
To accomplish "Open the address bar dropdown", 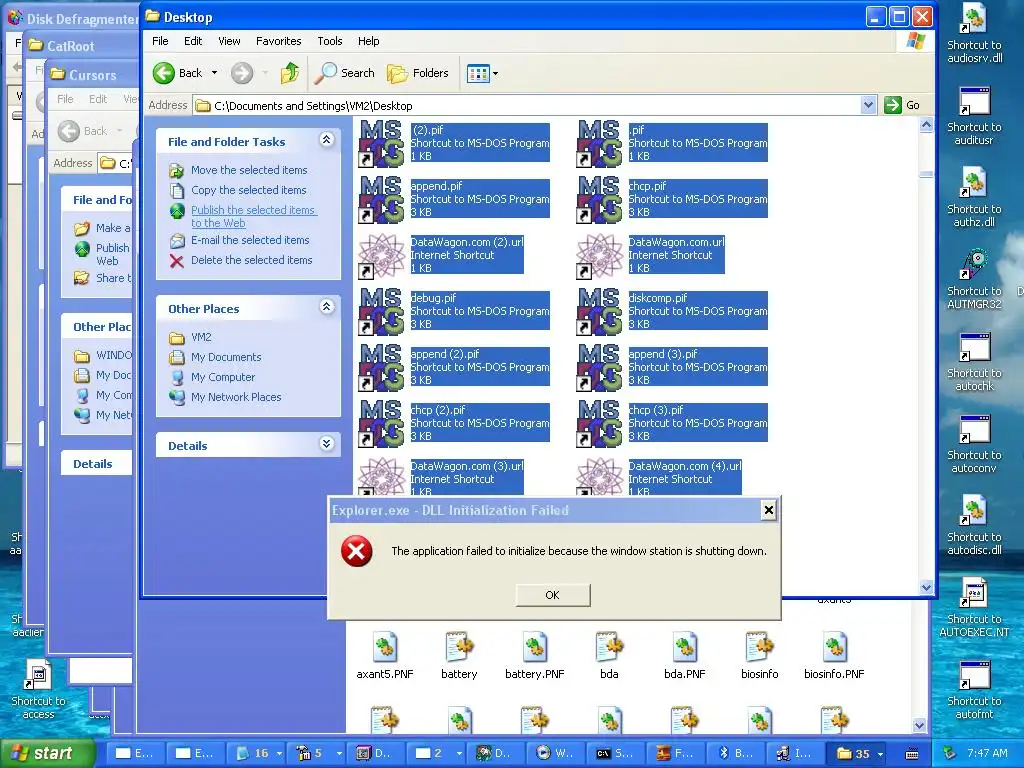I will [x=868, y=105].
